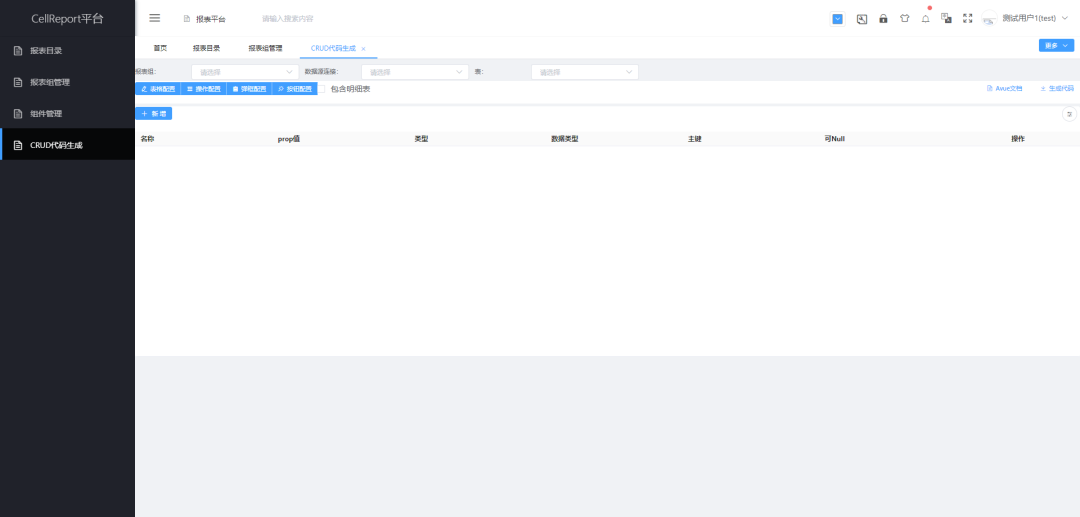Open notifications bell icon
Screen dimensions: 1080x517
tap(925, 18)
